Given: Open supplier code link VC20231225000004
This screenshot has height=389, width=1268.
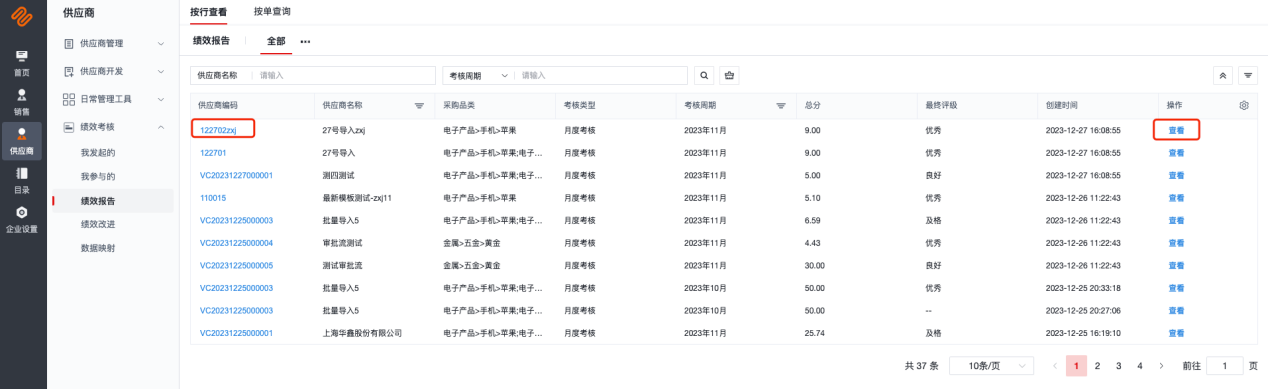Looking at the screenshot, I should (x=236, y=243).
